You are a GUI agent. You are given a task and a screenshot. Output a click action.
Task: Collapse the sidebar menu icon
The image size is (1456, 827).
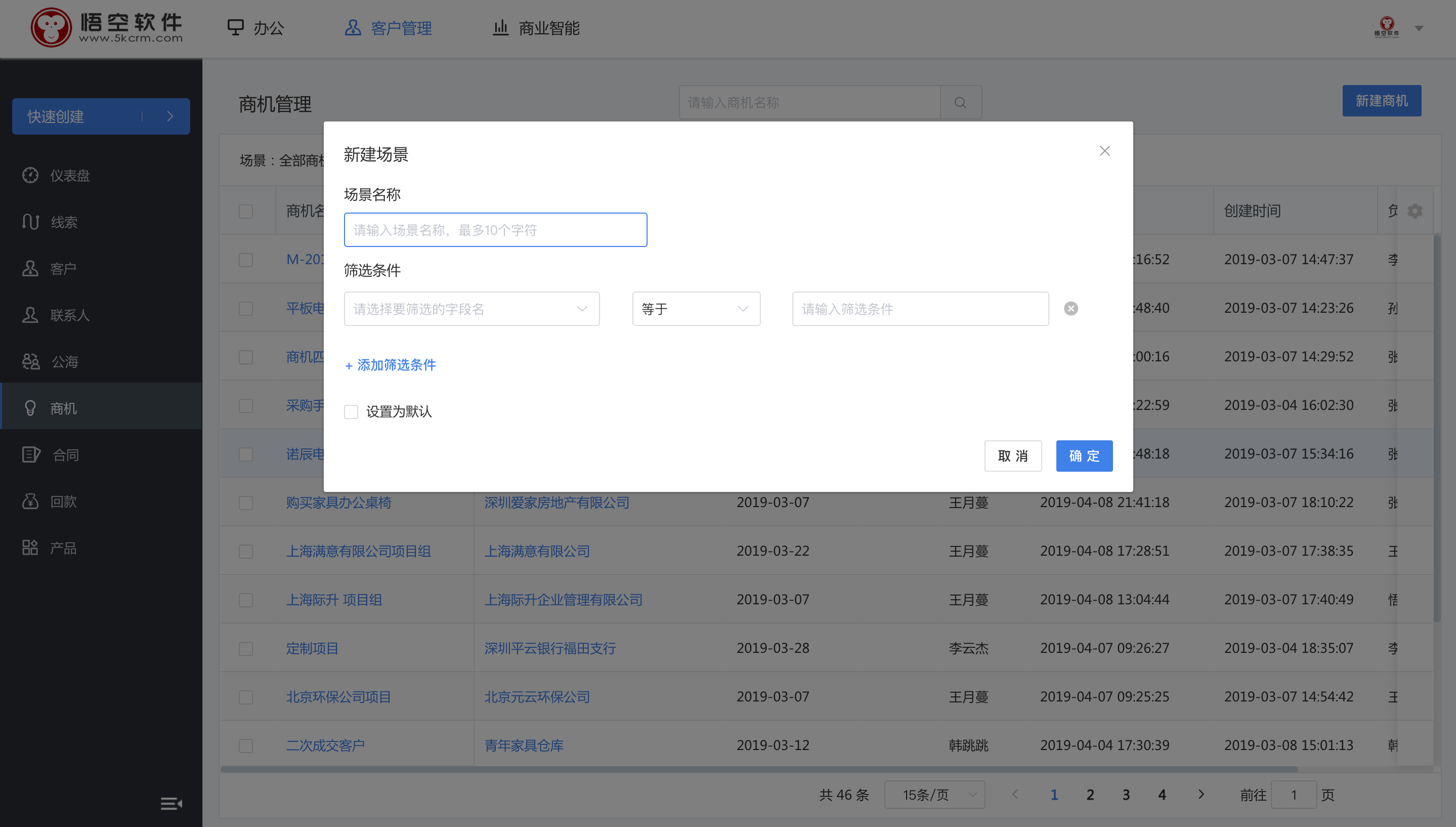171,804
